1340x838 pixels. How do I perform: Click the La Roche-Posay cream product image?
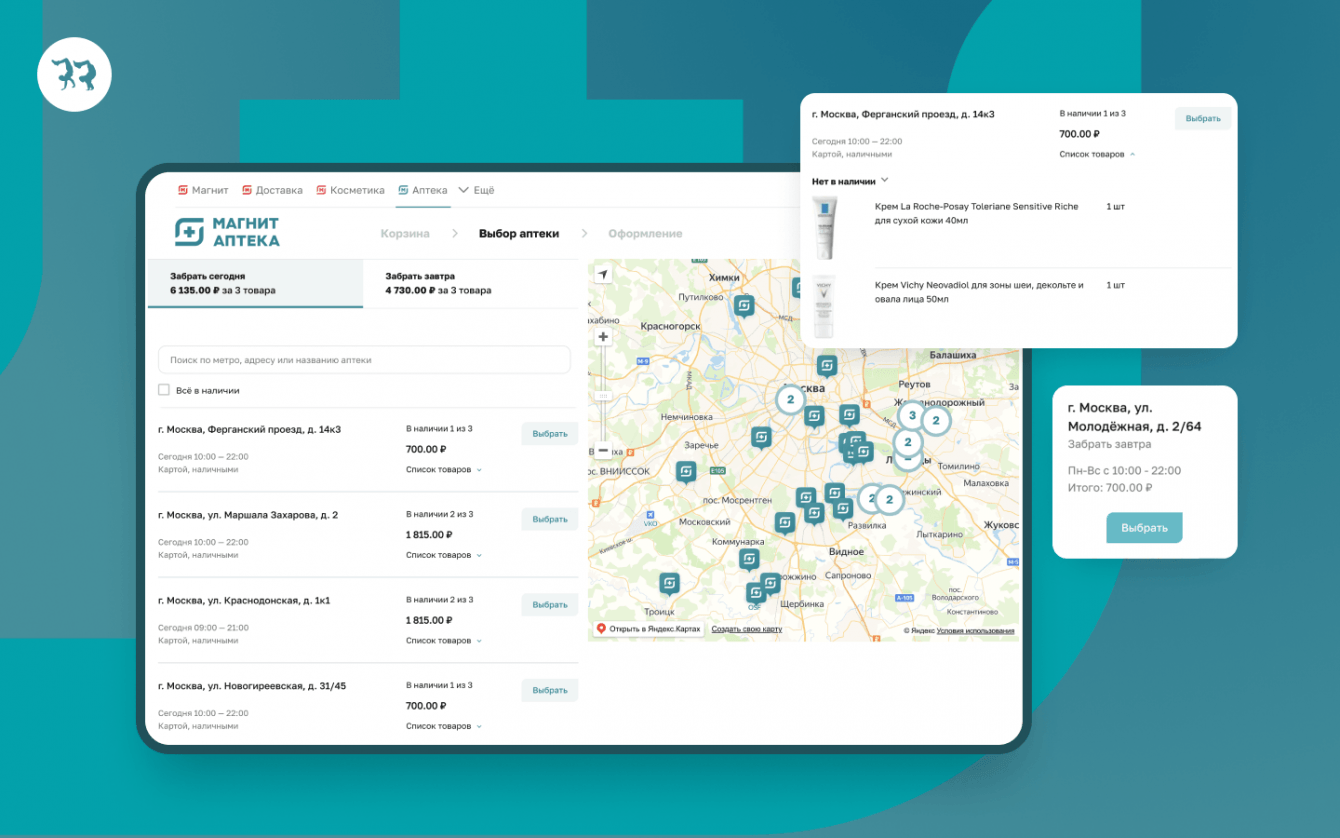pyautogui.click(x=824, y=228)
